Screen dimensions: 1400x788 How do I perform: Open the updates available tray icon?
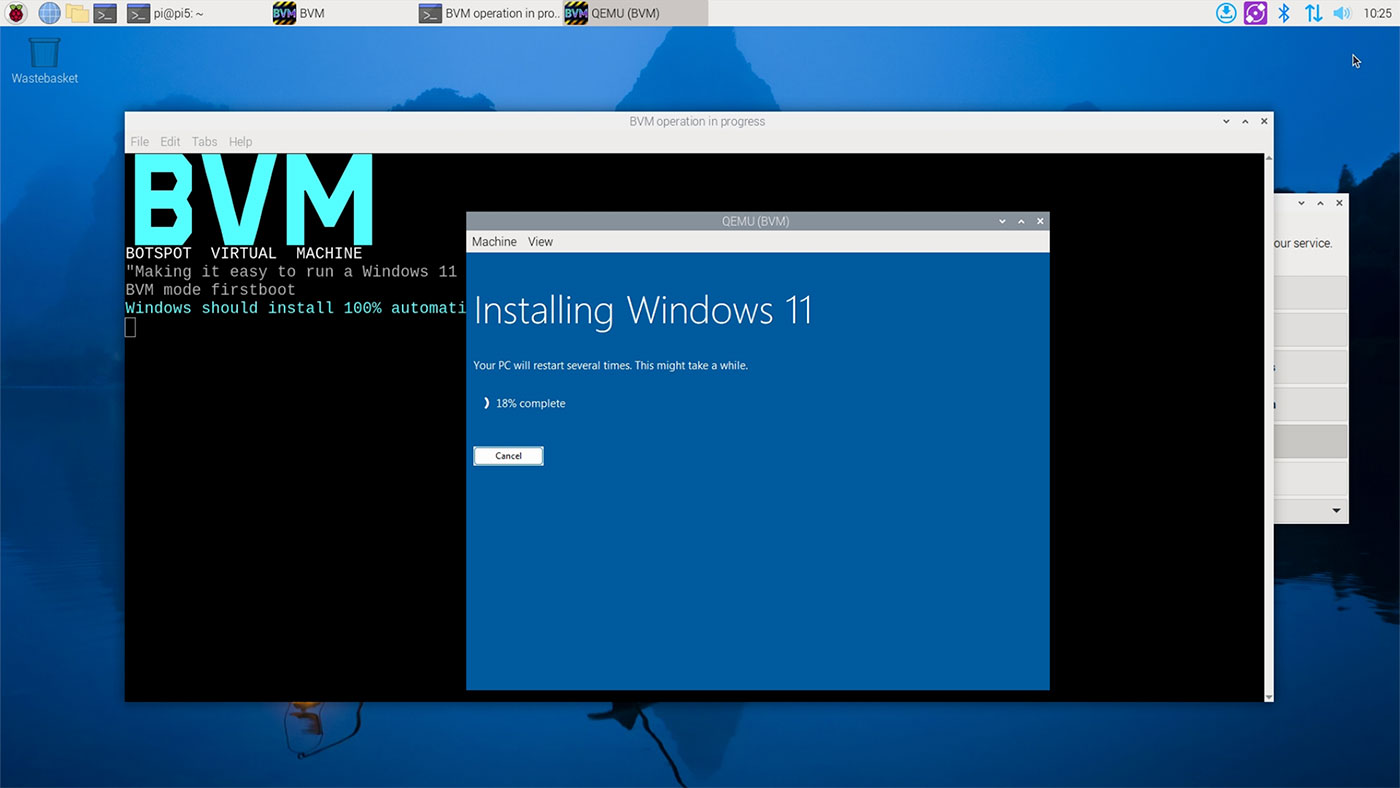click(x=1226, y=13)
